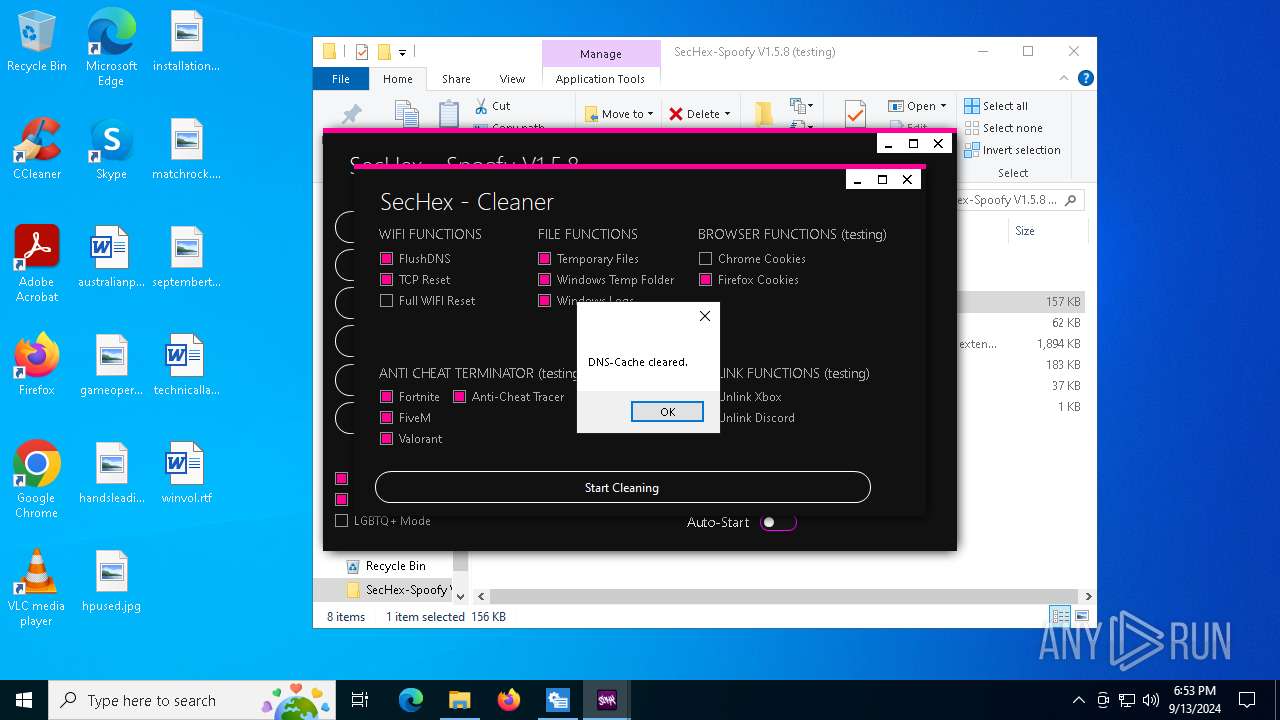Screen dimensions: 1280x720
Task: Select SecHex-Spoofy folder in navigation pane
Action: point(398,589)
